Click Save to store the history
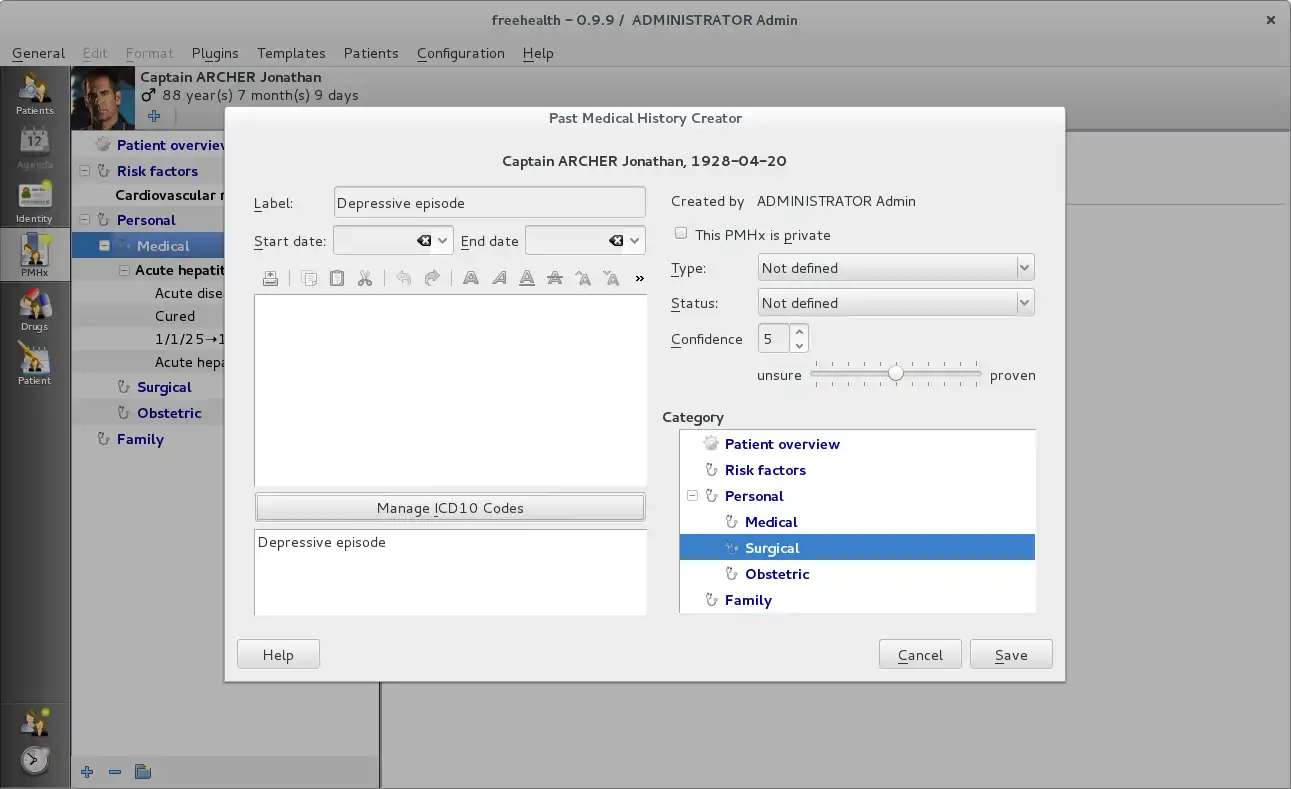Screen dimensions: 1291x789 point(1010,655)
